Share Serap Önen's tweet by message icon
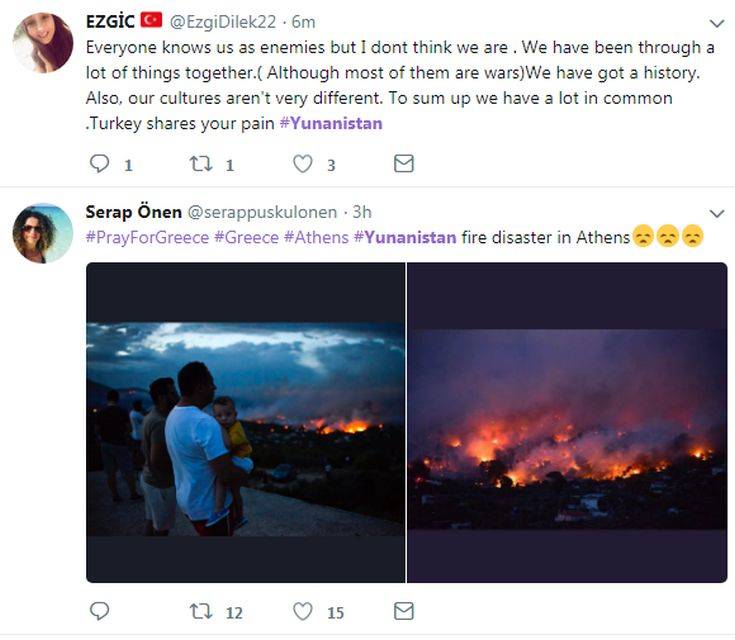Screen dimensions: 735x640 click(403, 611)
